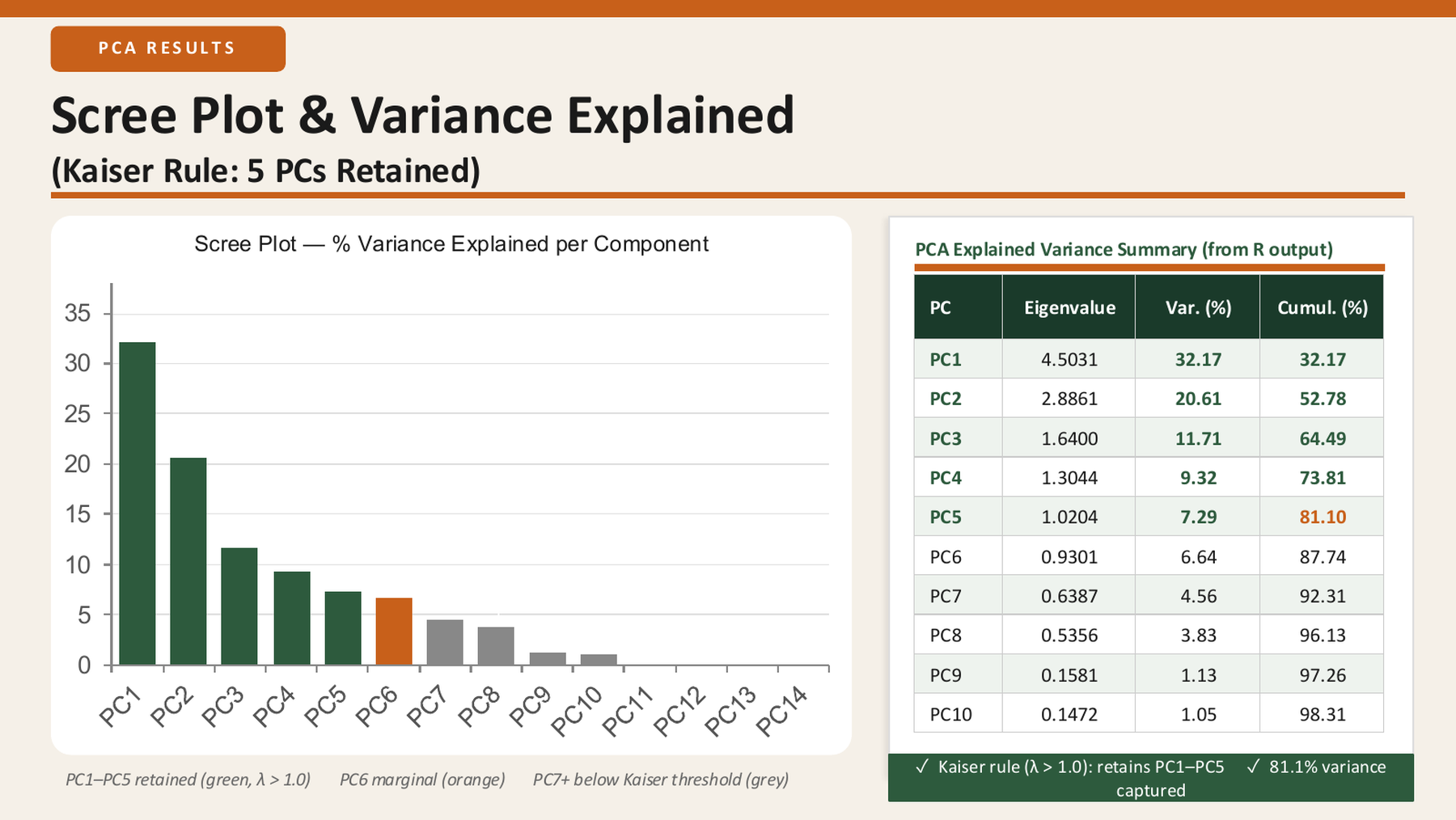Click variance cell 4.56

[1198, 596]
